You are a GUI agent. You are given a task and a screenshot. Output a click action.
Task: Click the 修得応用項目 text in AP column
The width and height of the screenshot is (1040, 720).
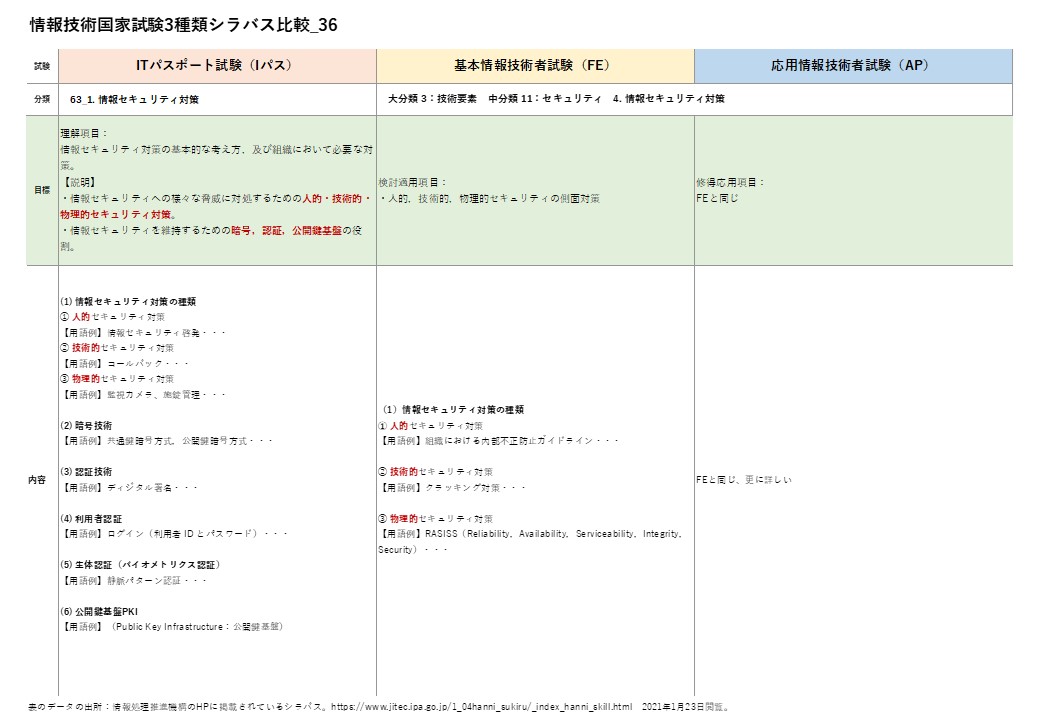731,183
